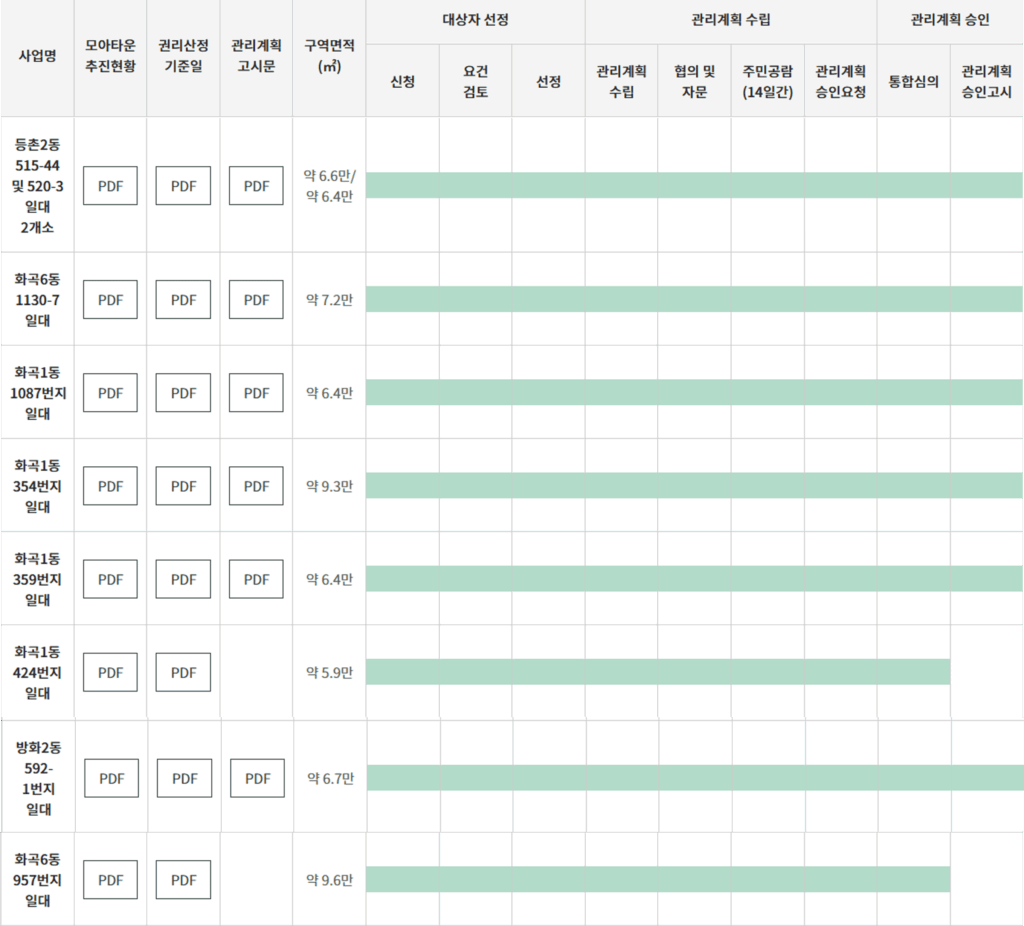
Task: Click the 화곡1동 1087번지 일대 project name
Action: (37, 392)
